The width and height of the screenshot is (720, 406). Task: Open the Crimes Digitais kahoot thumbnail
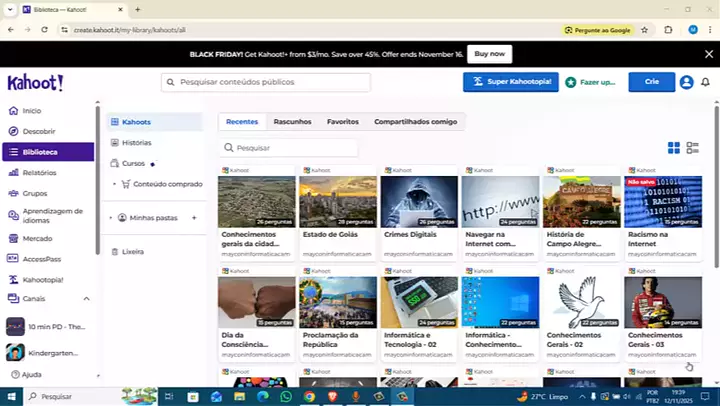pos(419,202)
